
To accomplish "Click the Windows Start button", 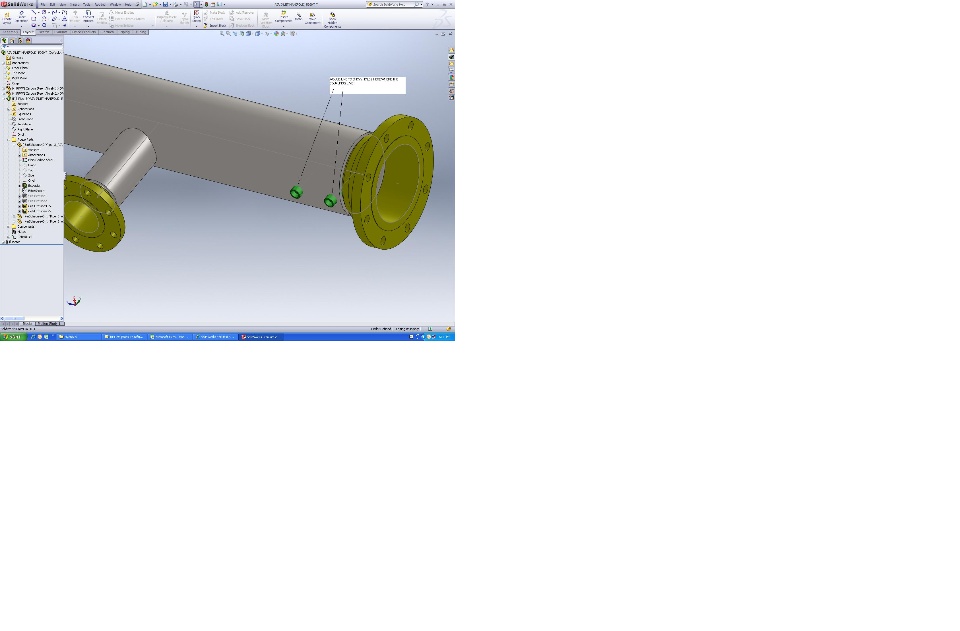I will tap(13, 337).
